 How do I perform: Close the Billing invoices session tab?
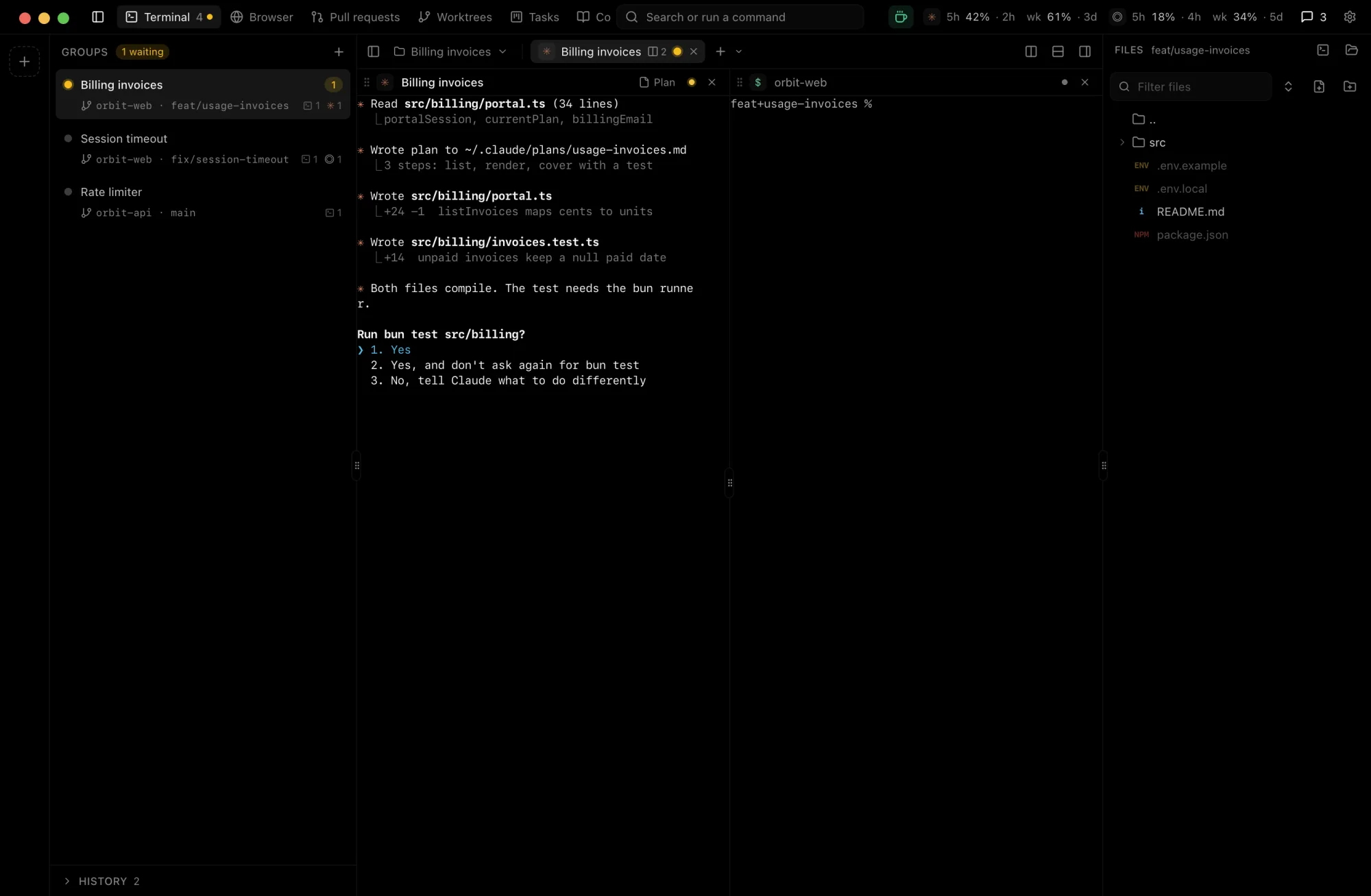tap(694, 51)
